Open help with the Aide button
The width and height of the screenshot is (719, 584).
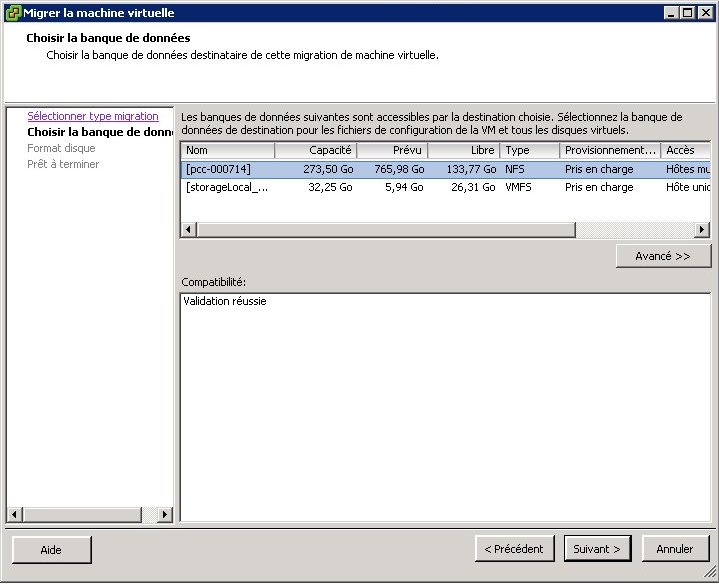tap(51, 549)
